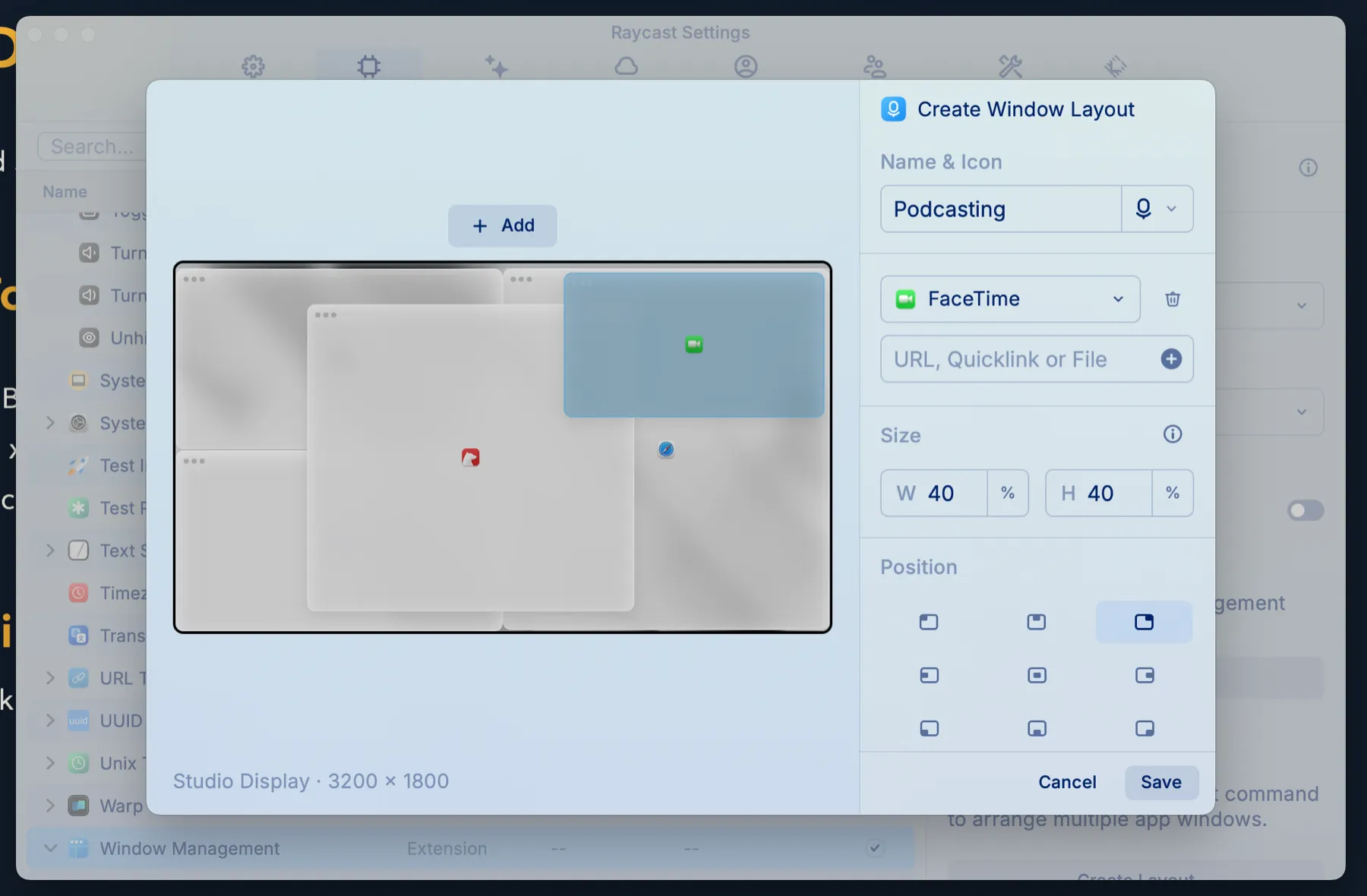Viewport: 1367px width, 896px height.
Task: Save the Podcasting window layout
Action: [1161, 782]
